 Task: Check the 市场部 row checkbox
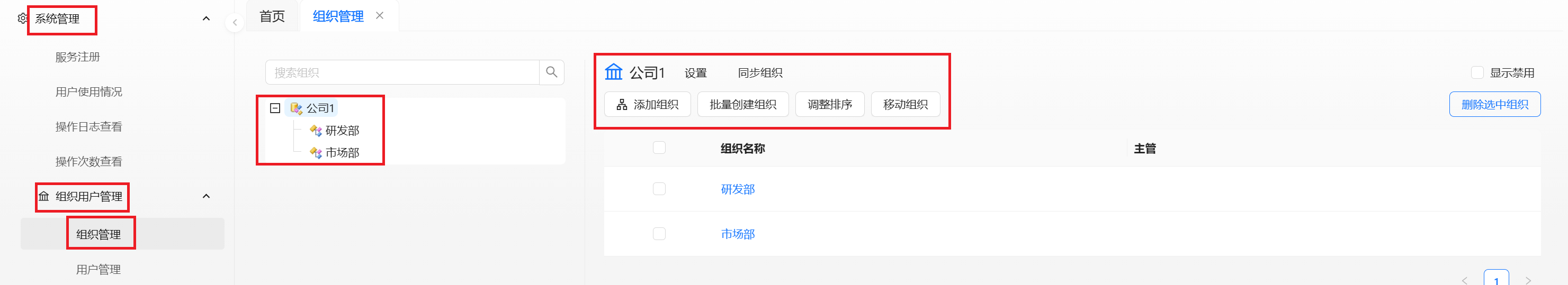coord(659,234)
